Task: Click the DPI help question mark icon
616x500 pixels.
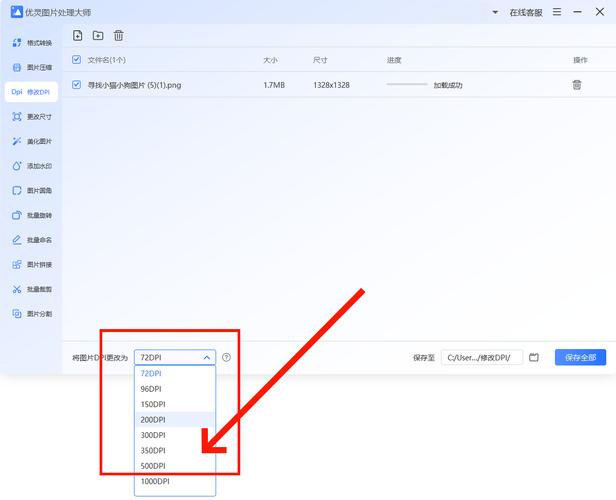Action: (226, 357)
